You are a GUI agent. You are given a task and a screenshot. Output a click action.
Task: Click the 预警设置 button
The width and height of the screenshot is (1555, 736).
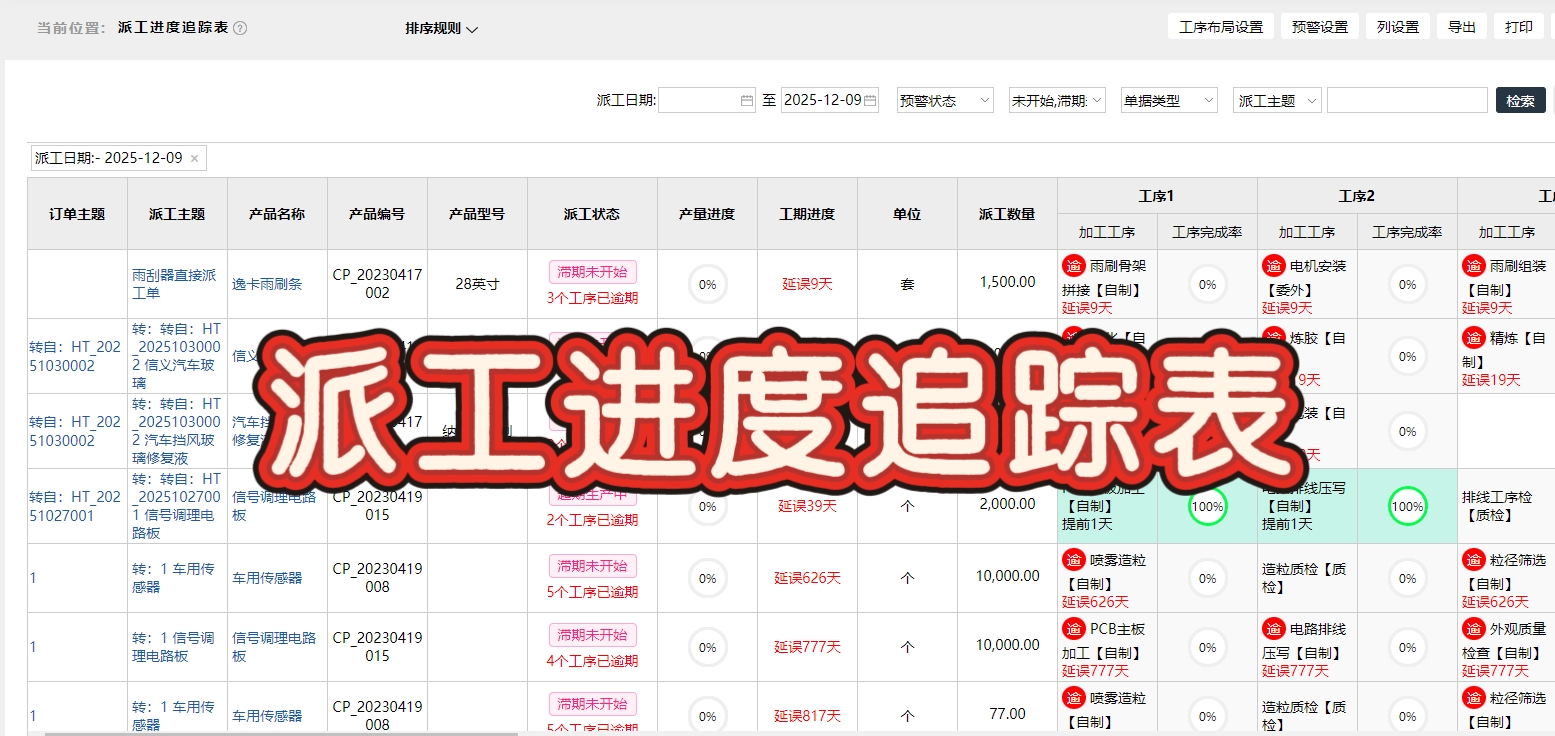[1320, 27]
